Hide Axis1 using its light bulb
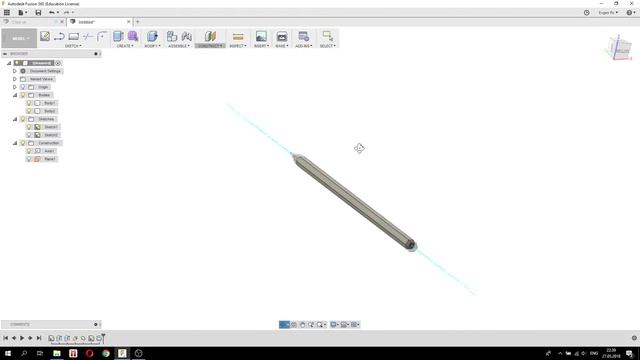This screenshot has width=640, height=360. [29, 151]
